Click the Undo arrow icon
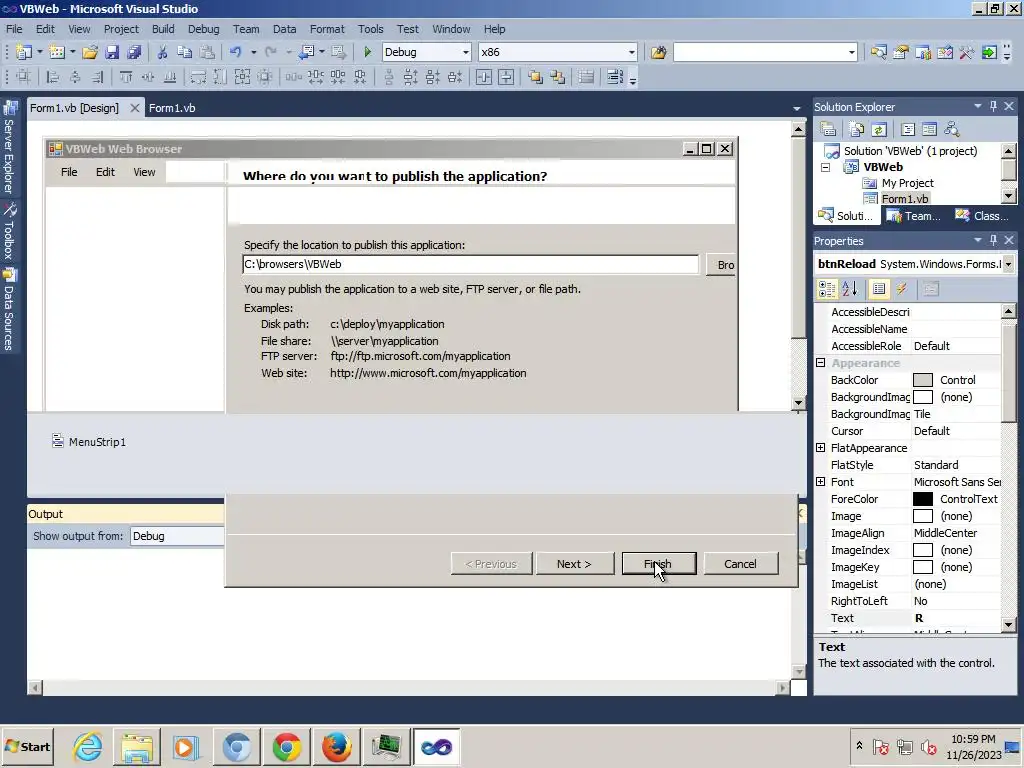This screenshot has height=768, width=1024. [236, 52]
